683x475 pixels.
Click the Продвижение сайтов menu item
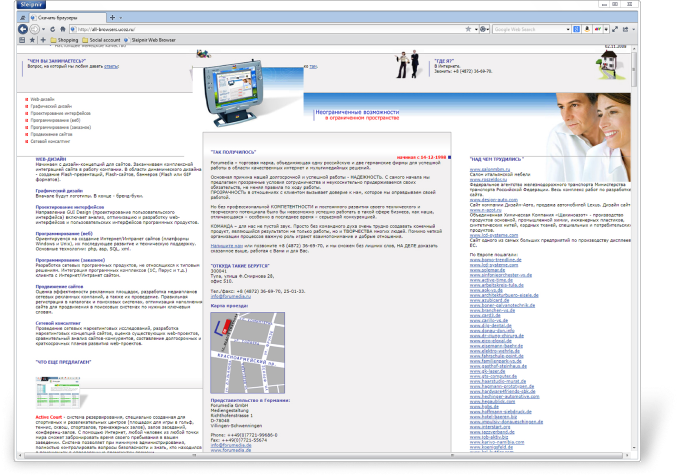pos(51,134)
